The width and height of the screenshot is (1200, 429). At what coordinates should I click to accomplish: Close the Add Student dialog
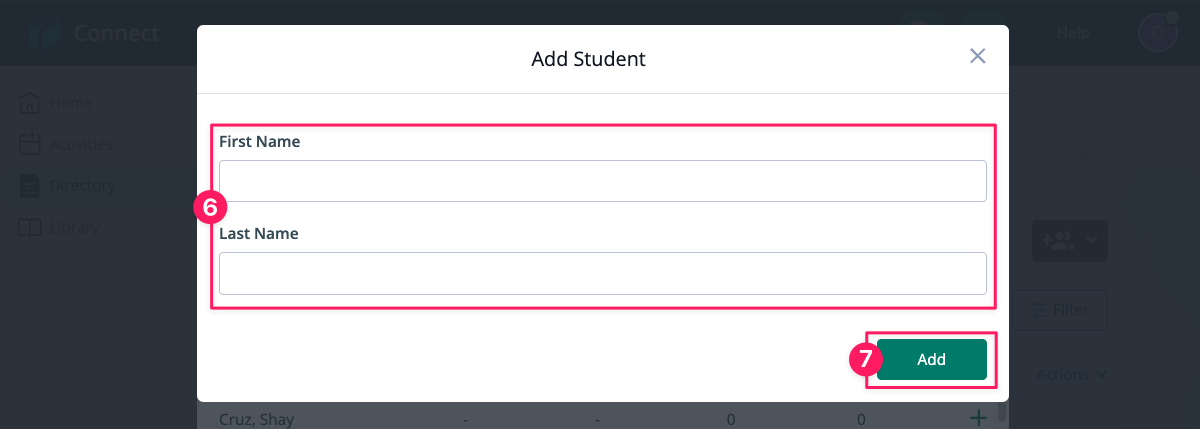(x=978, y=56)
